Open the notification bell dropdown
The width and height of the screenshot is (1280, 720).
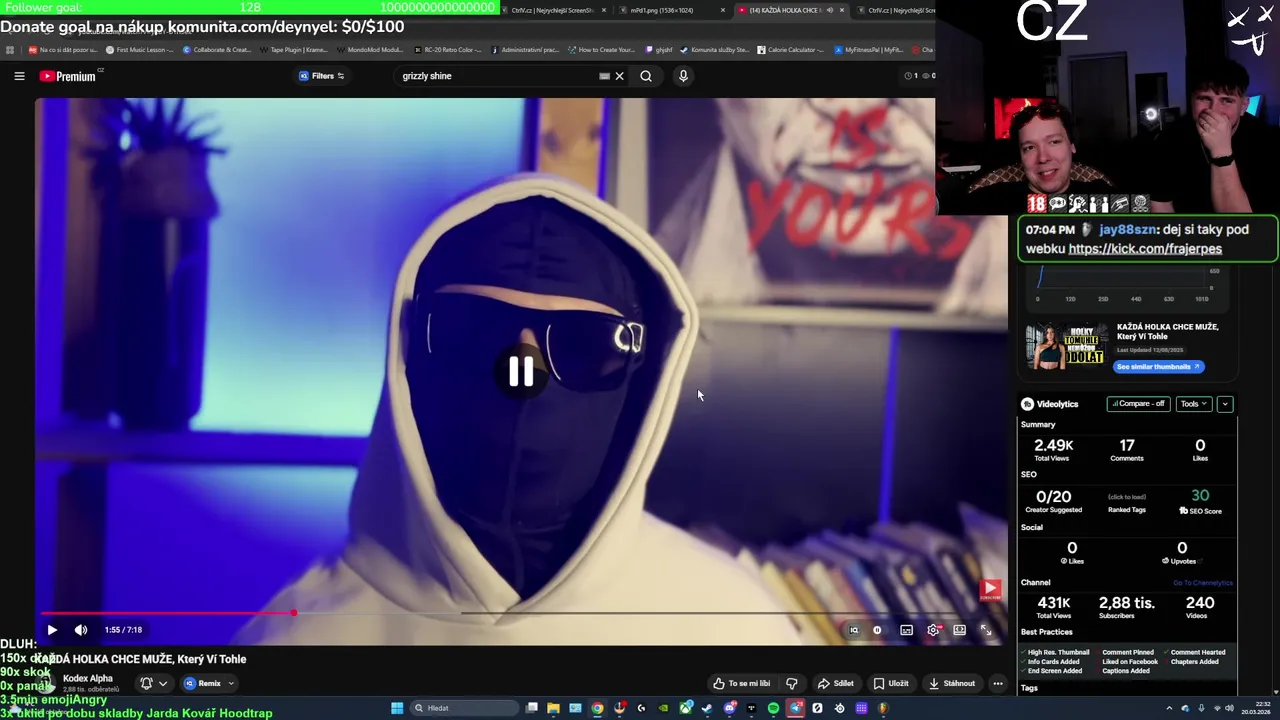coord(153,684)
